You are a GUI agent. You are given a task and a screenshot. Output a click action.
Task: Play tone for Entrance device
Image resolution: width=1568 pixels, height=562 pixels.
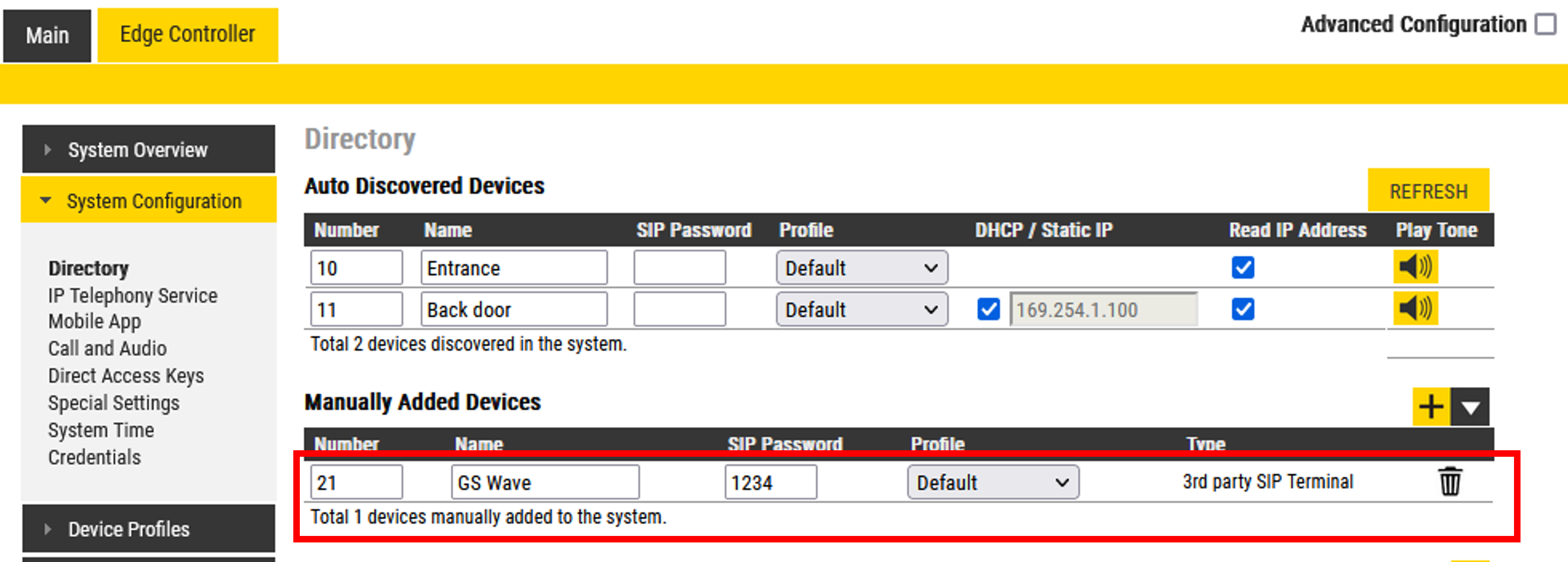(1415, 267)
